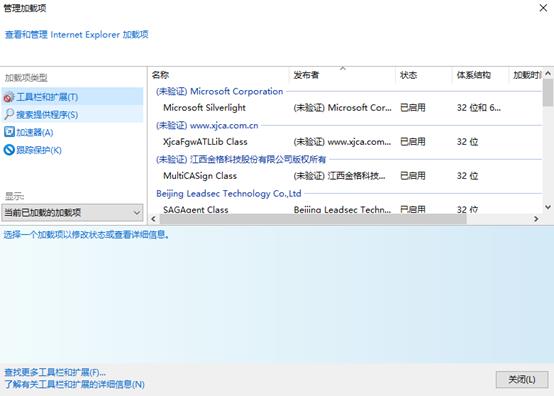Image resolution: width=554 pixels, height=396 pixels.
Task: Open the 当前已加载的加载项 display dropdown
Action: [72, 212]
